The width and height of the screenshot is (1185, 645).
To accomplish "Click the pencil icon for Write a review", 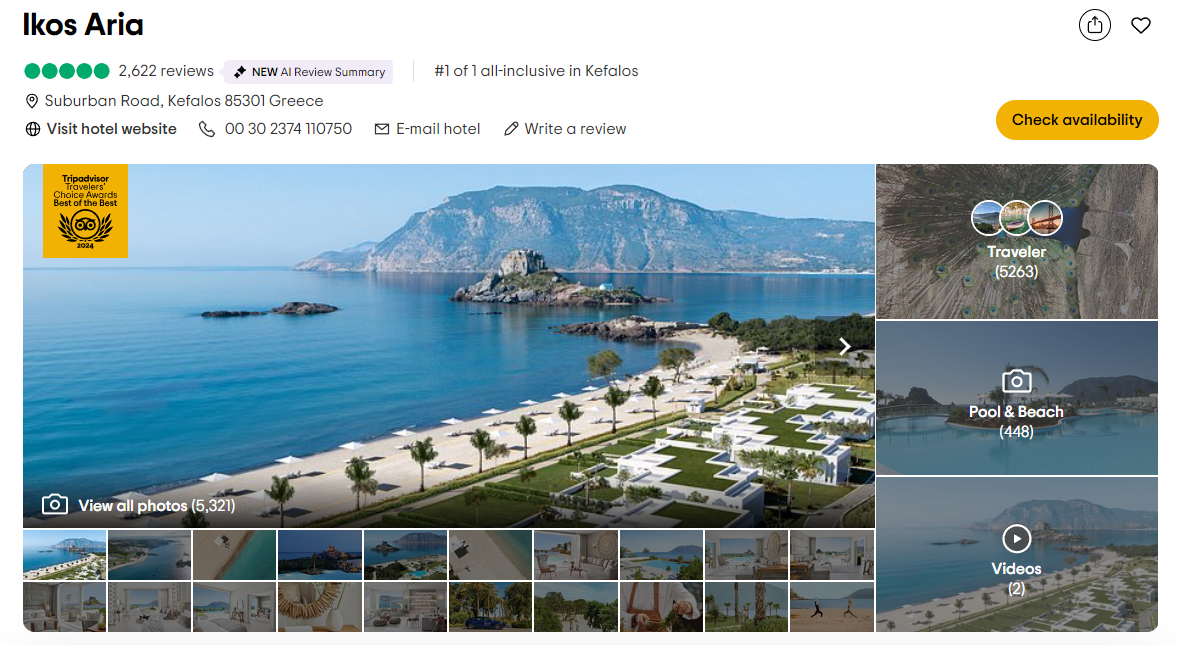I will [x=511, y=129].
